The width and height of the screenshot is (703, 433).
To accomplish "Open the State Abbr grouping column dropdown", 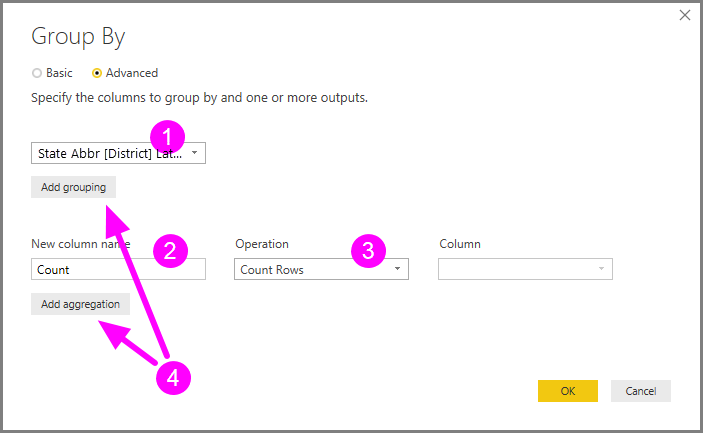I will point(118,153).
